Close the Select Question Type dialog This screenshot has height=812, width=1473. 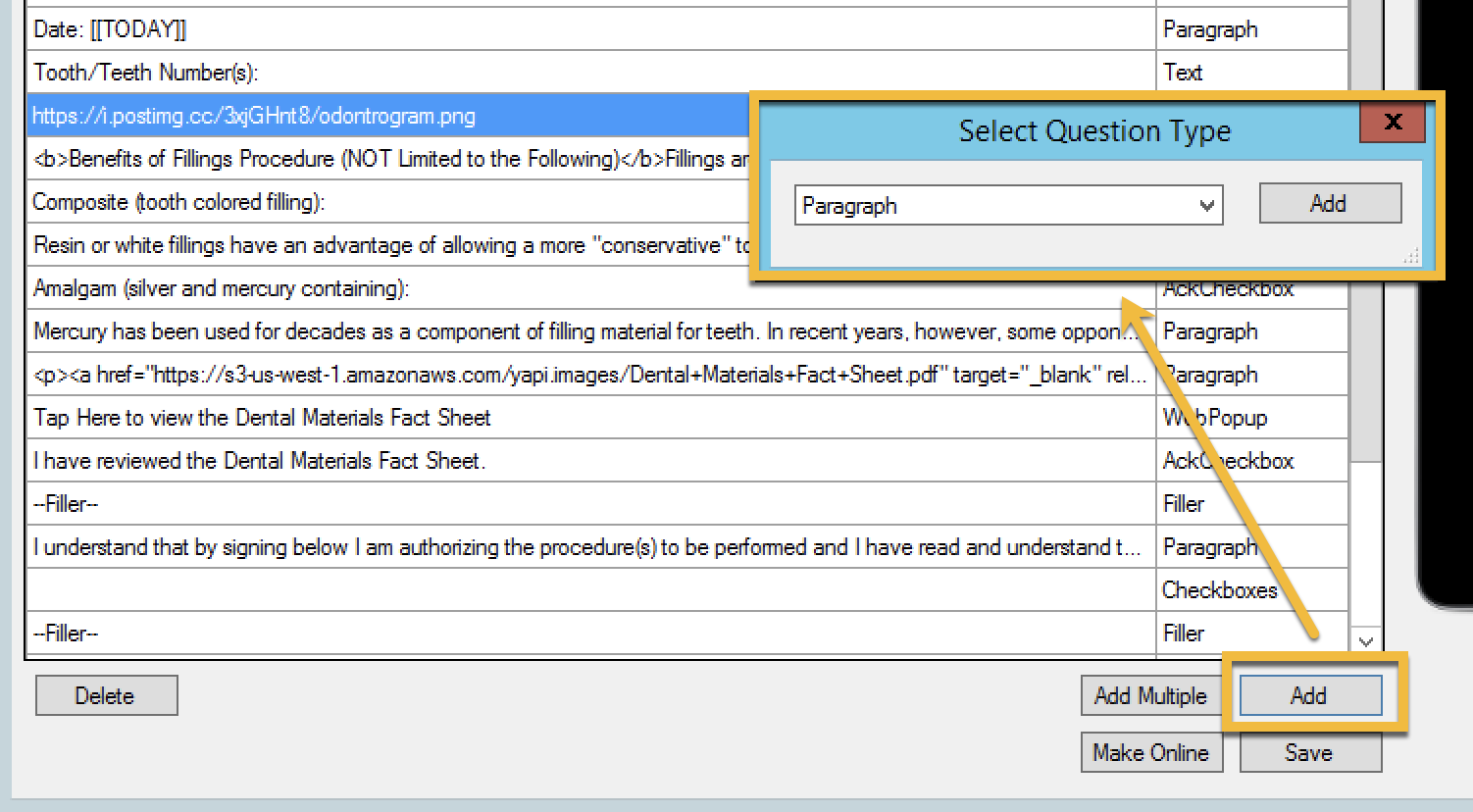click(1393, 123)
